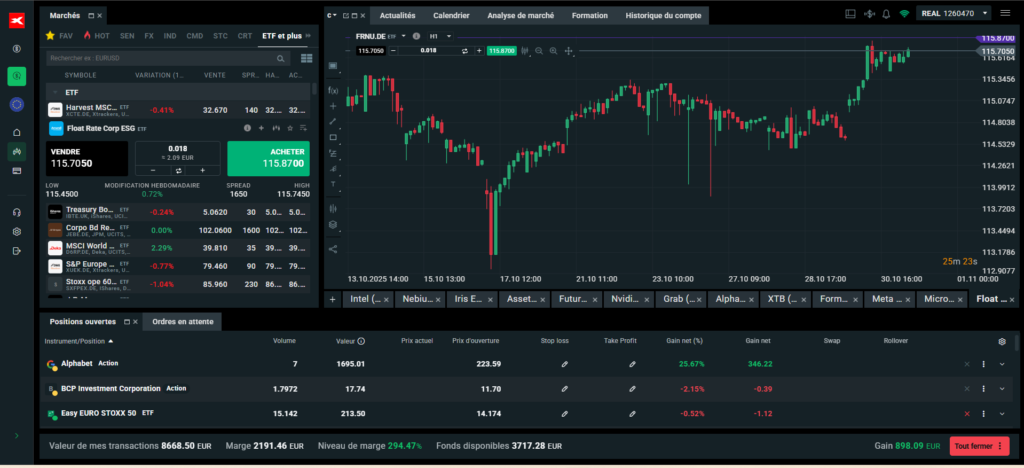
Task: Click the search magnifier in Marchés panel
Action: click(x=280, y=59)
